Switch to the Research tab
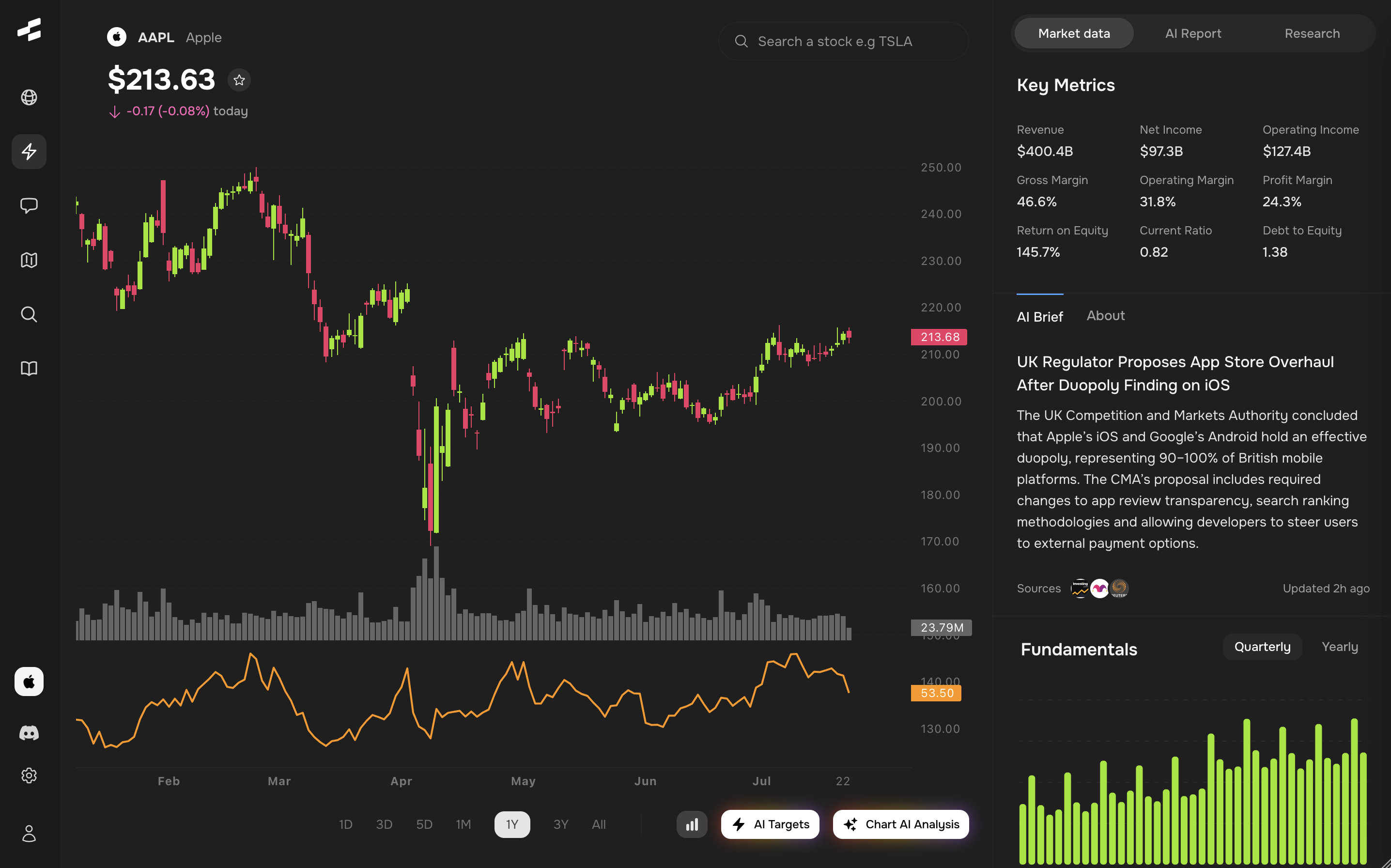This screenshot has width=1391, height=868. 1312,33
